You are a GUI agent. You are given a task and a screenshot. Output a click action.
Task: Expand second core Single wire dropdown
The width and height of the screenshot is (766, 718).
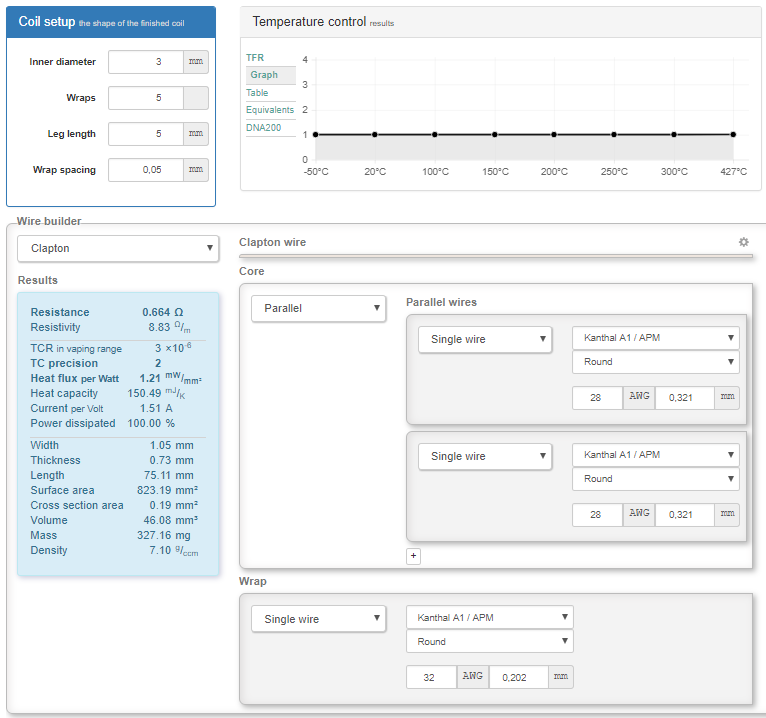pyautogui.click(x=485, y=456)
